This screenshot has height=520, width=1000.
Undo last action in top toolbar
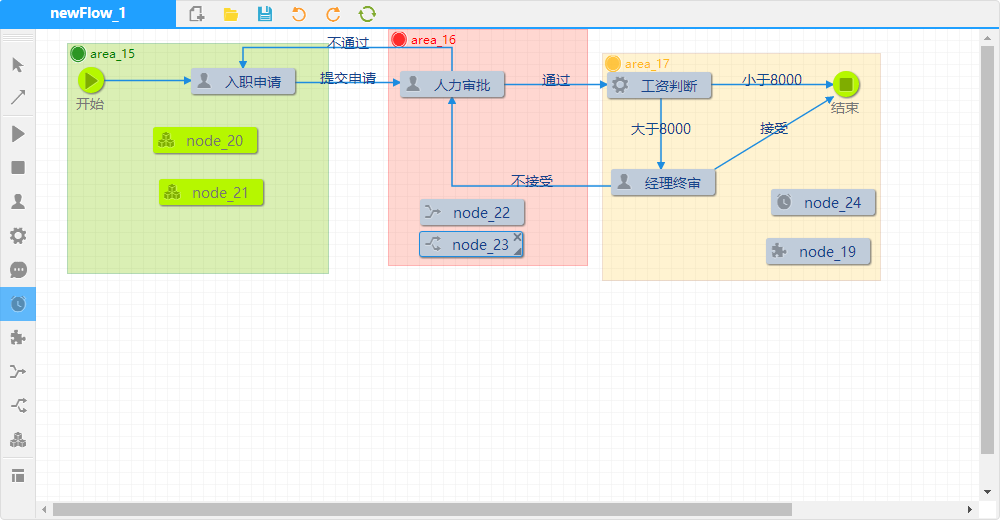coord(299,14)
